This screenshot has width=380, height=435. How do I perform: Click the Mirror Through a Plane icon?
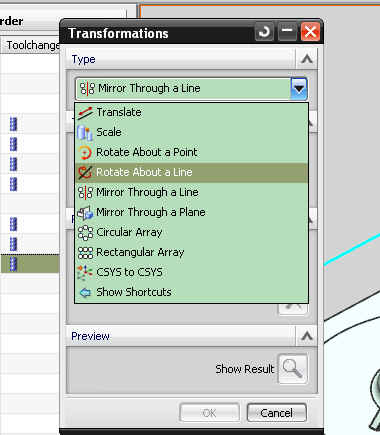point(85,213)
